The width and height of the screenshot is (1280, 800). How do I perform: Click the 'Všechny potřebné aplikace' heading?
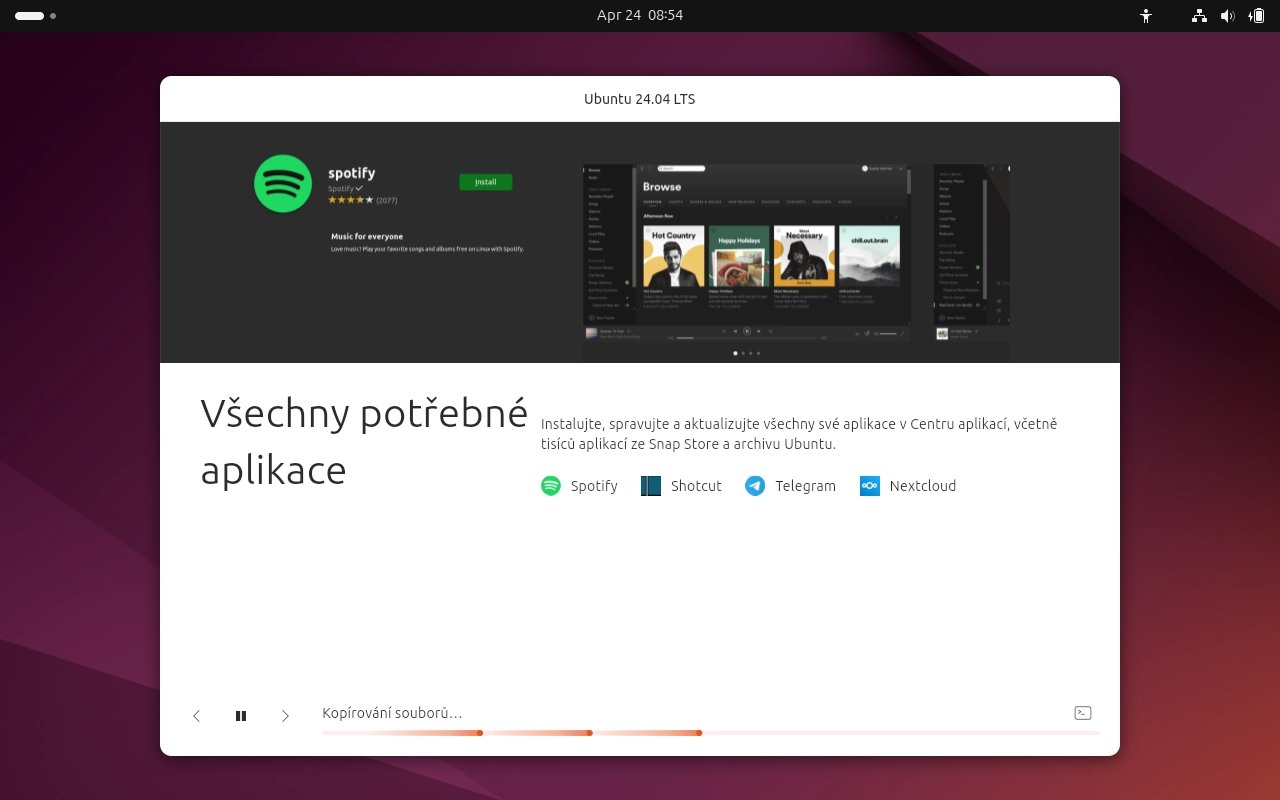point(364,441)
